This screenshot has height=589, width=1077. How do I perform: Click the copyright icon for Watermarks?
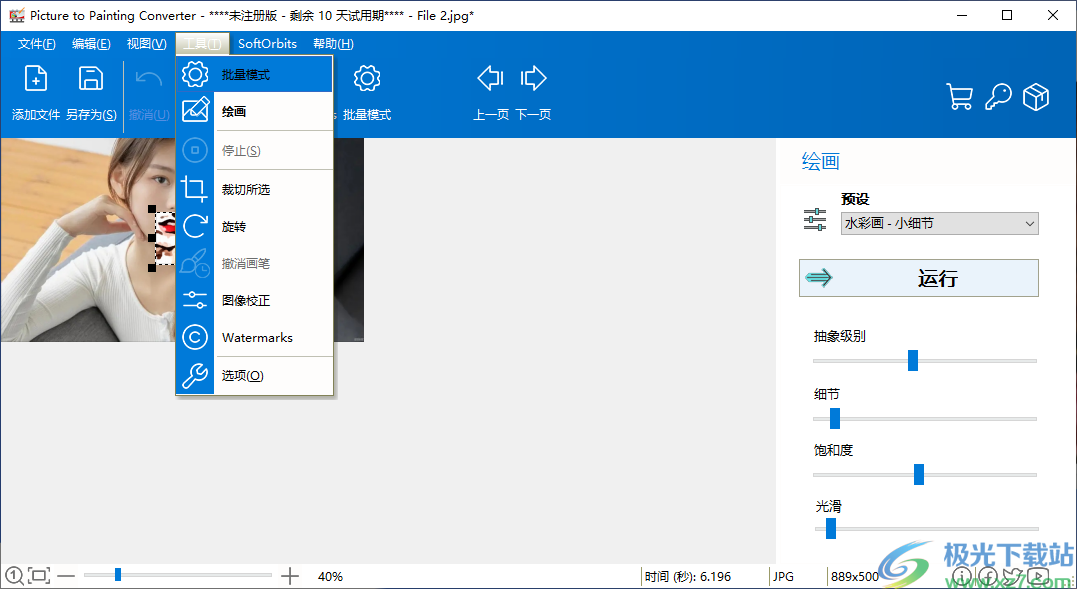[x=195, y=337]
